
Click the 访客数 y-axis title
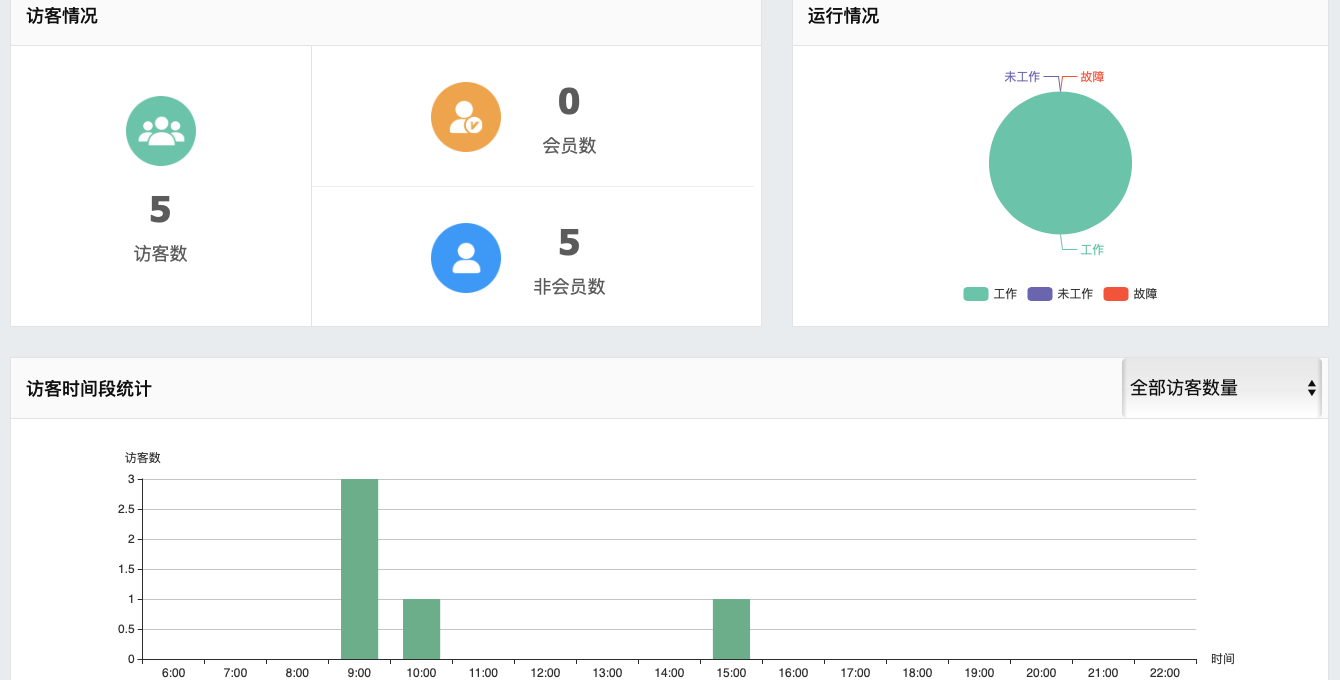tap(143, 458)
